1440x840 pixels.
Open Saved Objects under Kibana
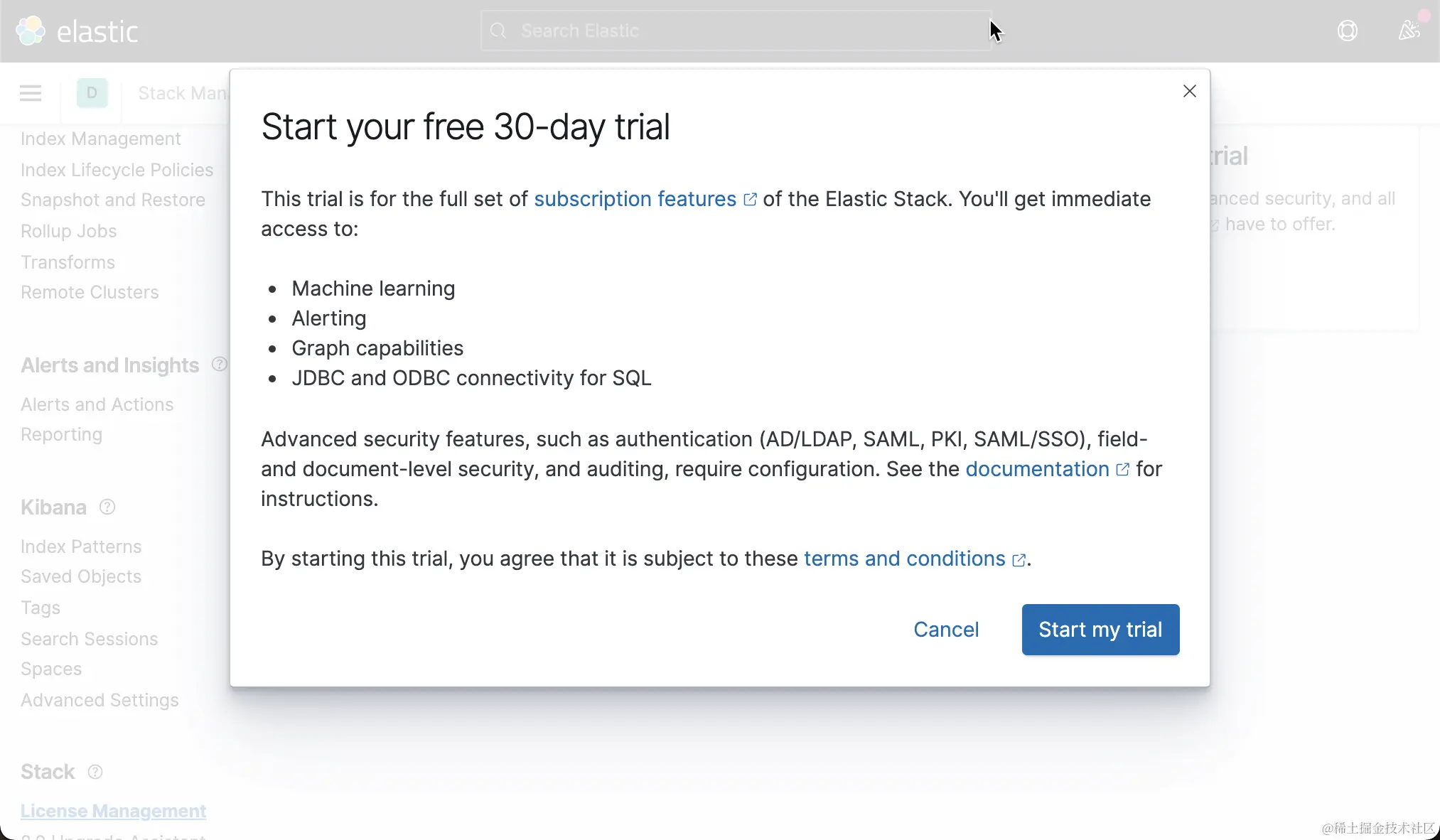tap(81, 576)
